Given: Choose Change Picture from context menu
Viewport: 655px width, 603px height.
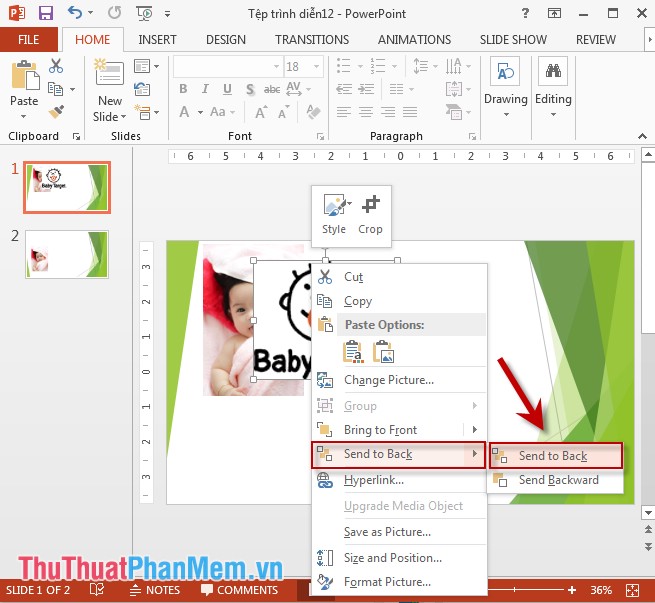Looking at the screenshot, I should pyautogui.click(x=399, y=380).
